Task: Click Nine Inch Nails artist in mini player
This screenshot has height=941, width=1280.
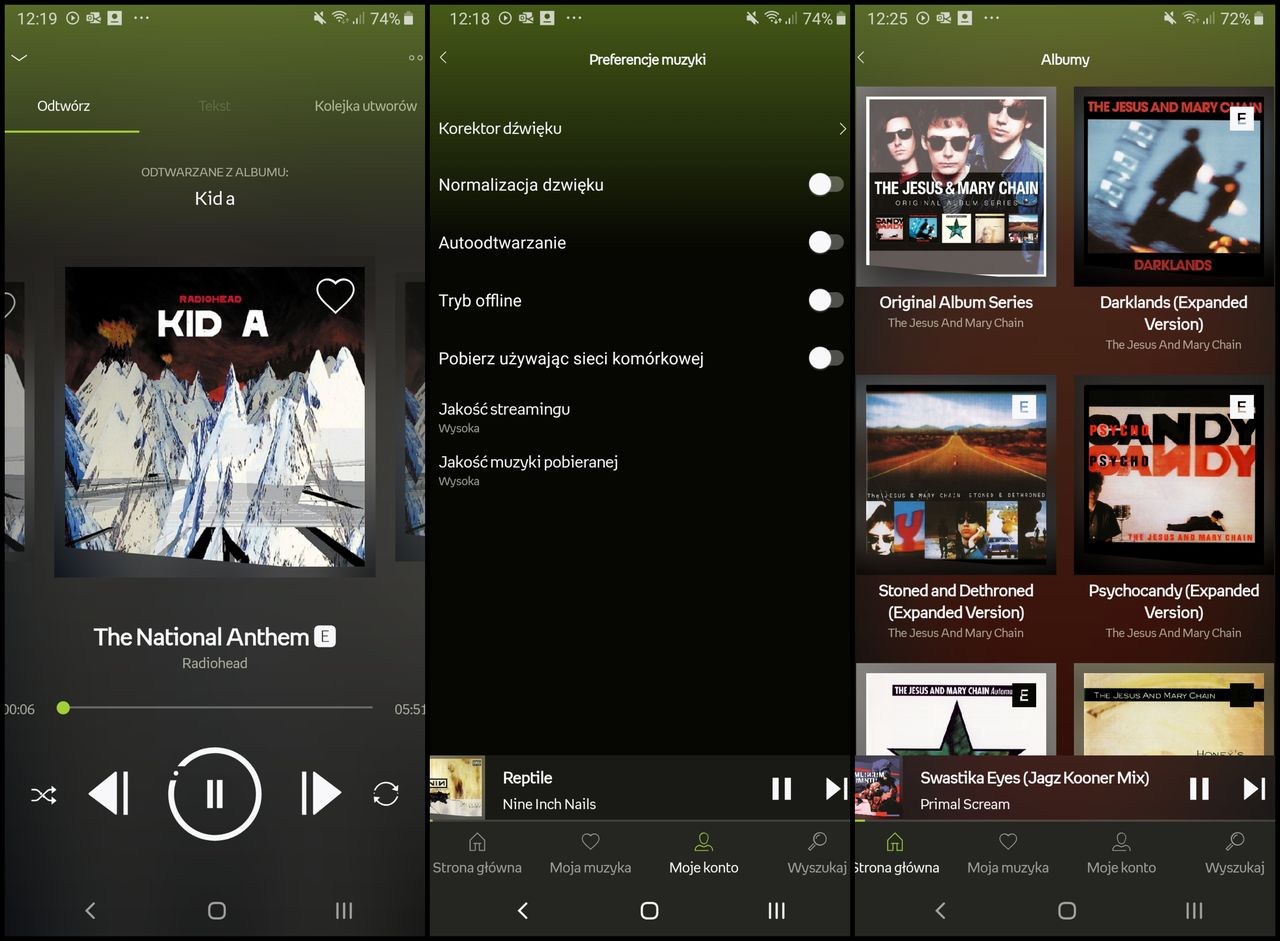Action: point(549,804)
